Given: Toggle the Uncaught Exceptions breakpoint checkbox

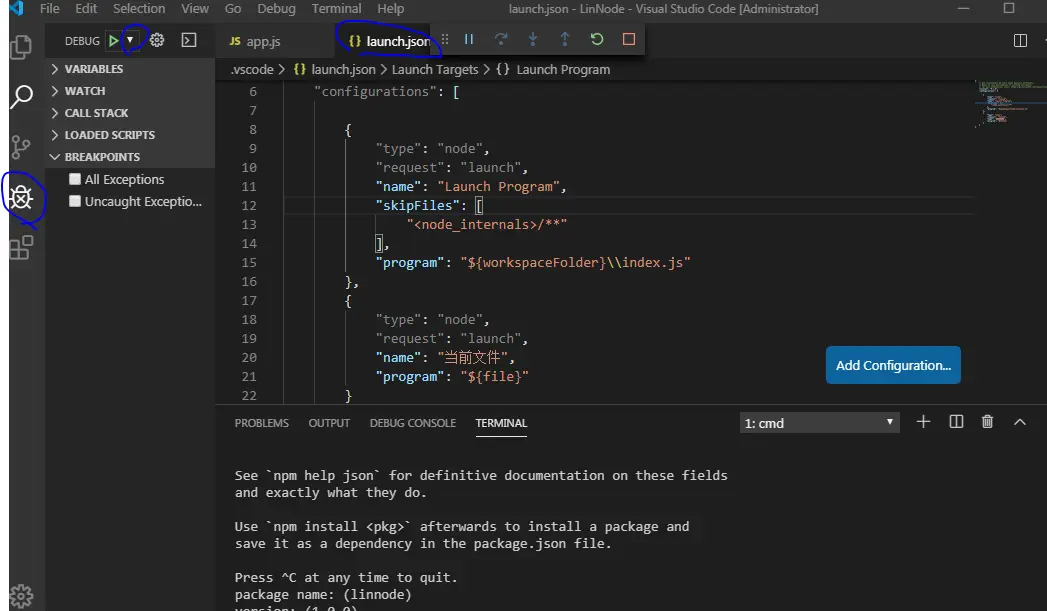Looking at the screenshot, I should (75, 201).
